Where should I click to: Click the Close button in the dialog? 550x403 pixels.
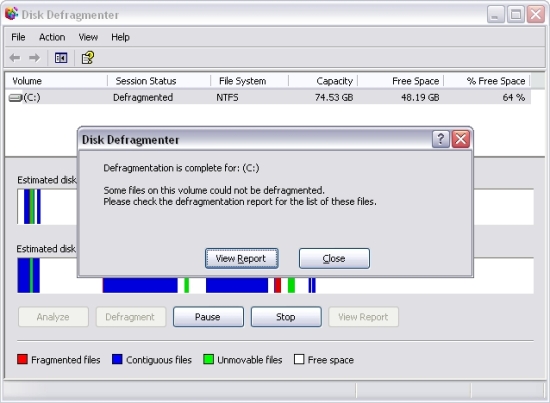334,258
